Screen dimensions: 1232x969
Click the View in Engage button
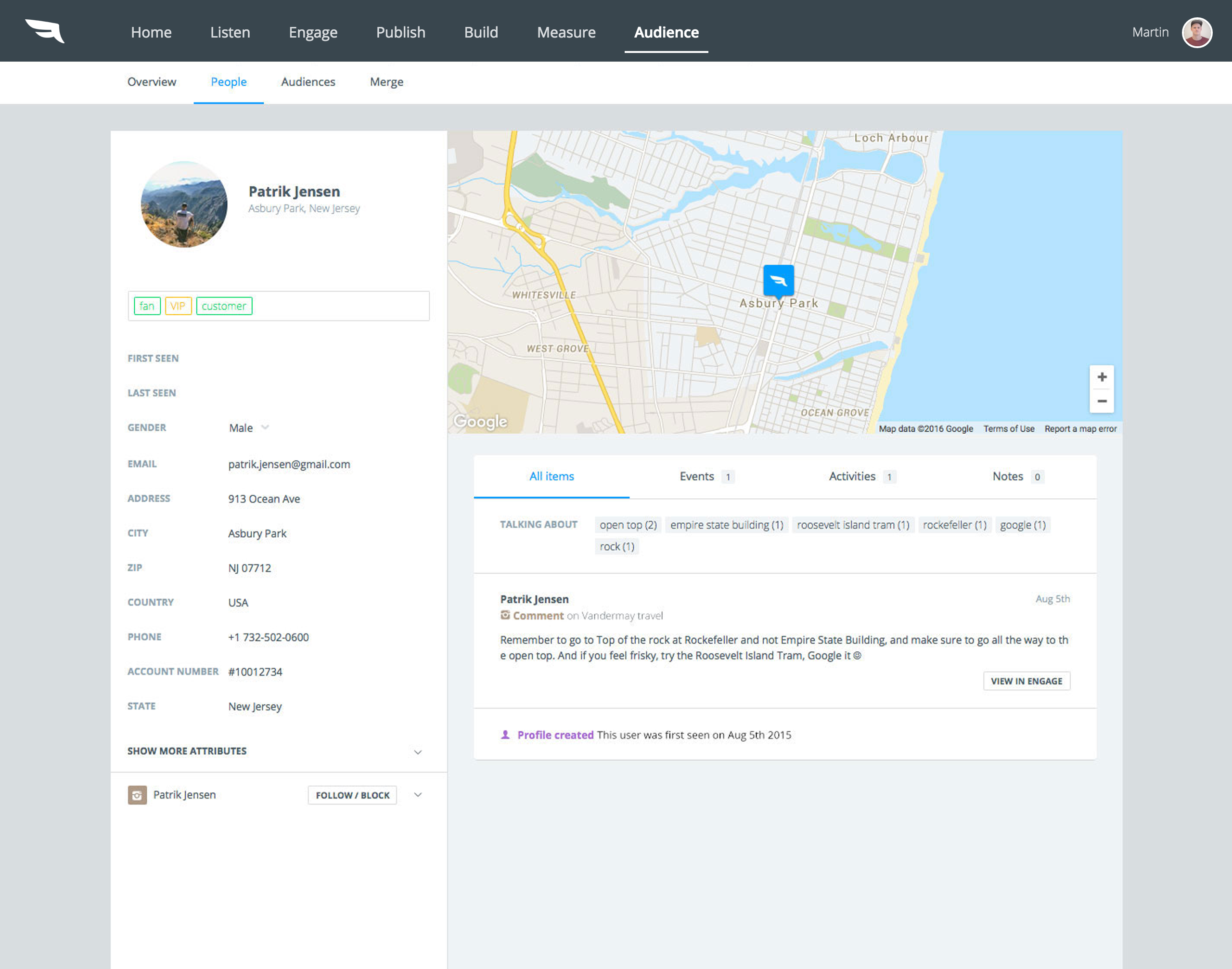click(1026, 681)
